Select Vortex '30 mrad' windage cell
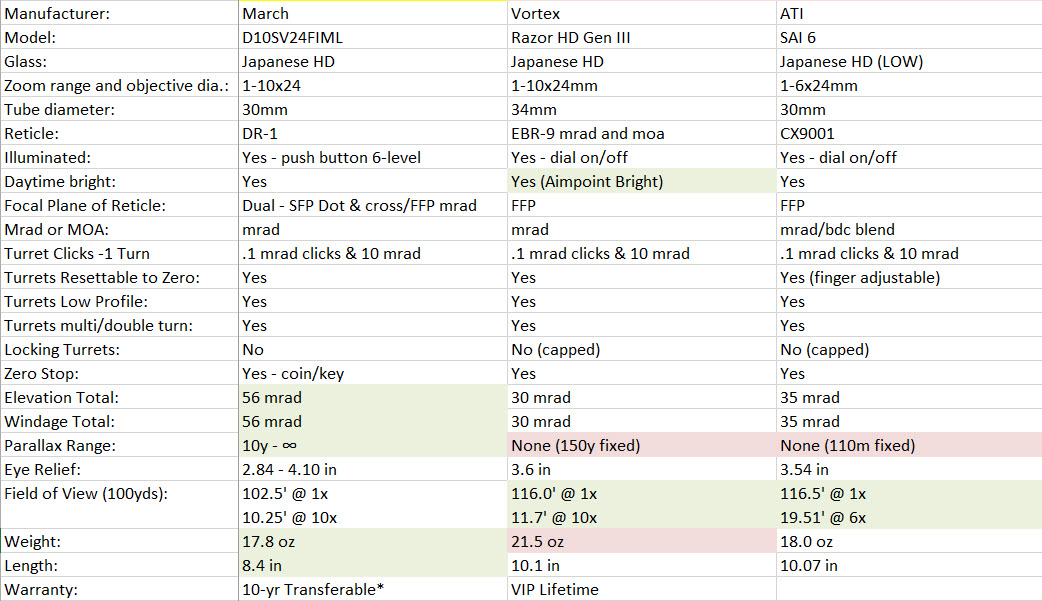Image resolution: width=1042 pixels, height=601 pixels. pyautogui.click(x=642, y=421)
